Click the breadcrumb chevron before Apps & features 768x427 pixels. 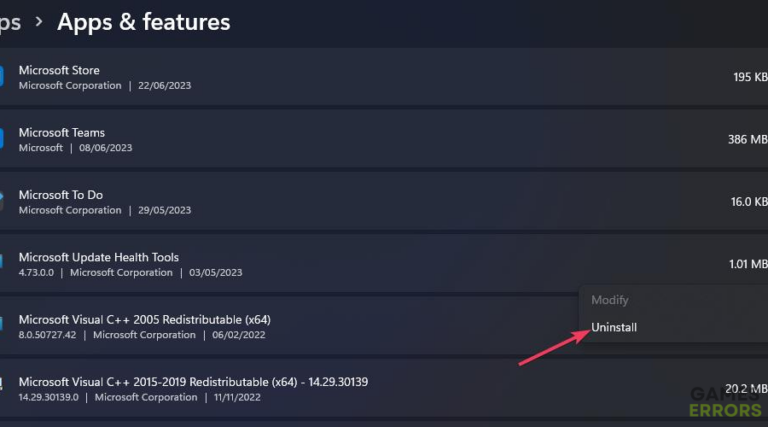click(x=39, y=22)
